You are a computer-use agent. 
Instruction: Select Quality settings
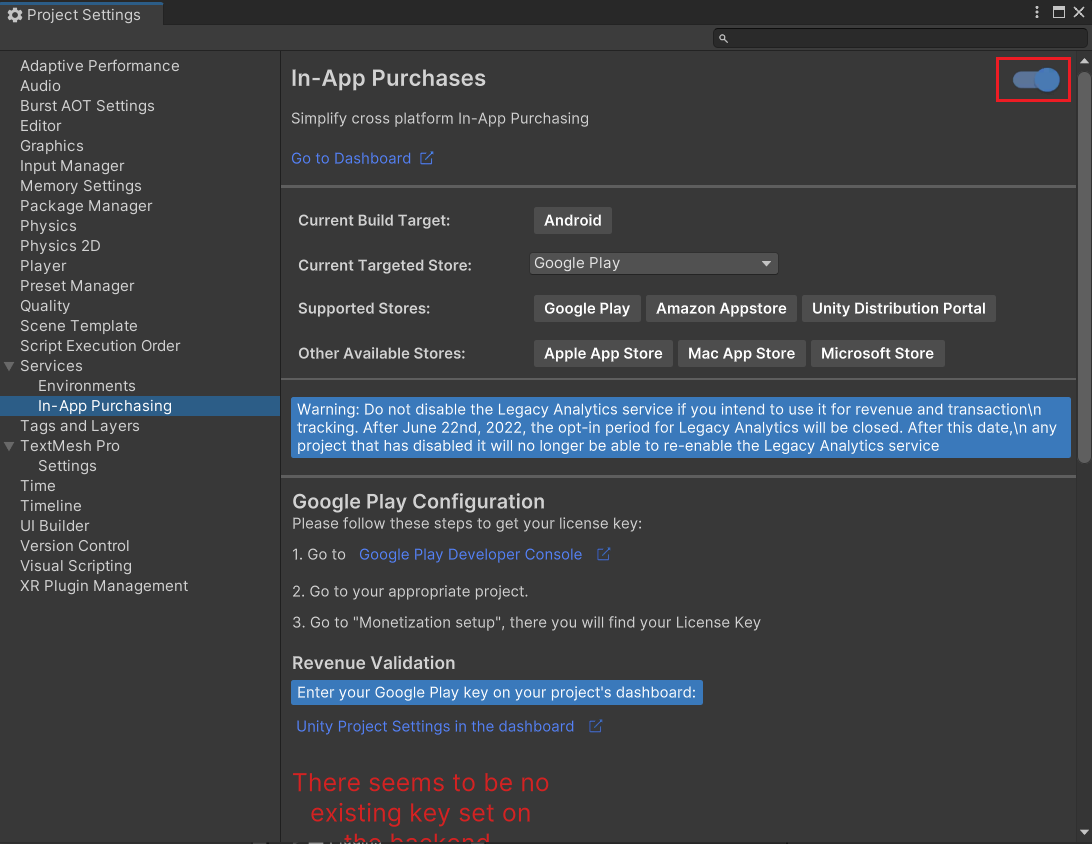click(x=45, y=306)
